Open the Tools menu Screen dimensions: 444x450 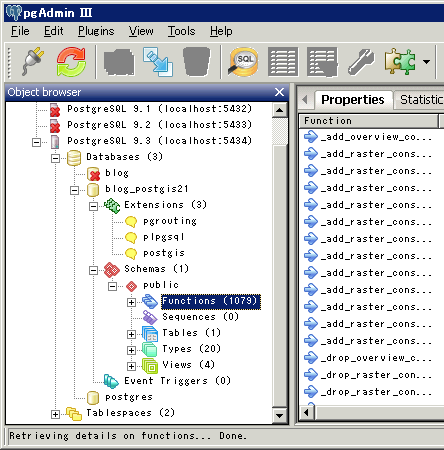[x=181, y=31]
